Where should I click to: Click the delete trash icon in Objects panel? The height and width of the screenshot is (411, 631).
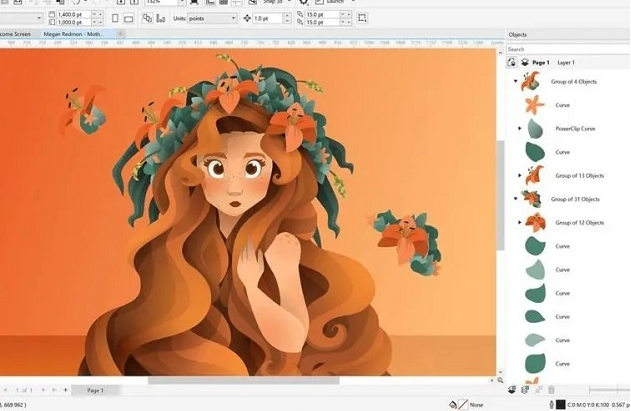click(550, 389)
